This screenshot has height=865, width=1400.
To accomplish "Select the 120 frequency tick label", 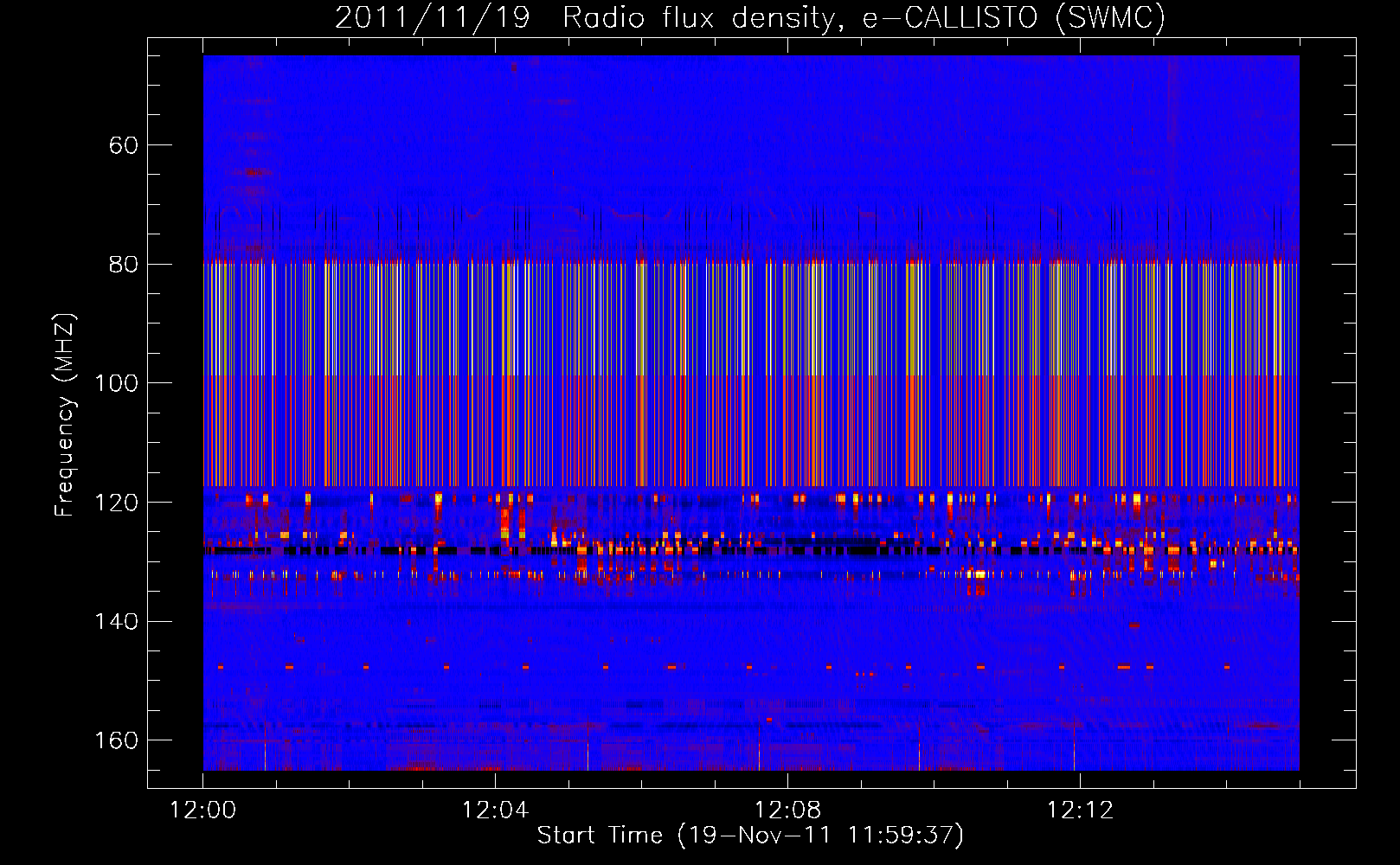I will (116, 503).
